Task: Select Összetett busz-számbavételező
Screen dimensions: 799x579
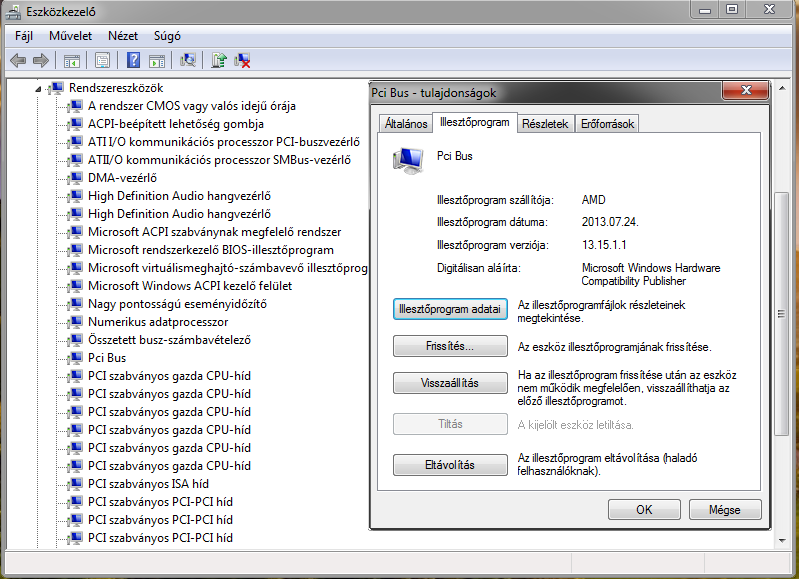Action: pyautogui.click(x=169, y=340)
